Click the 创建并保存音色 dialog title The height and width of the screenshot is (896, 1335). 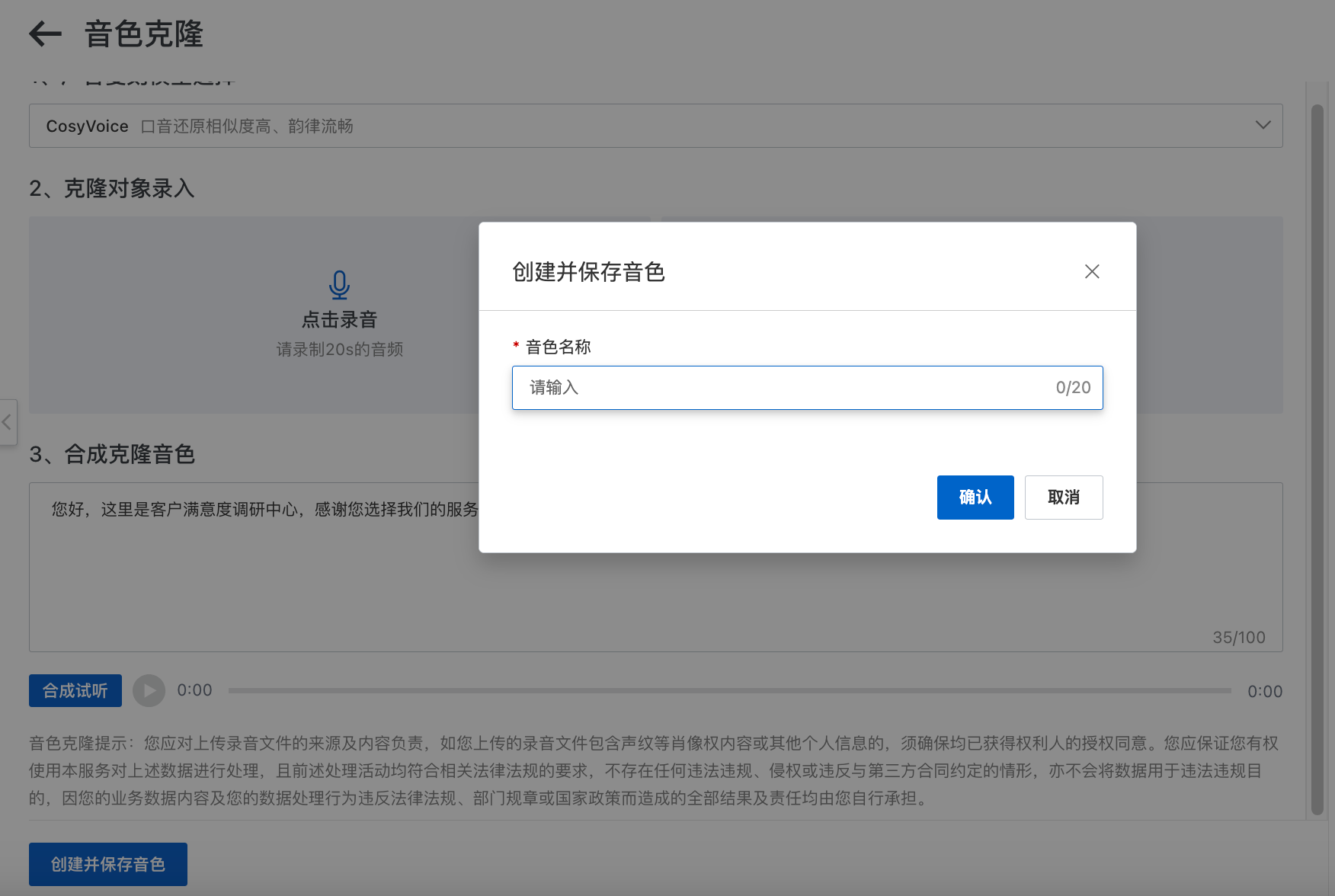(588, 272)
